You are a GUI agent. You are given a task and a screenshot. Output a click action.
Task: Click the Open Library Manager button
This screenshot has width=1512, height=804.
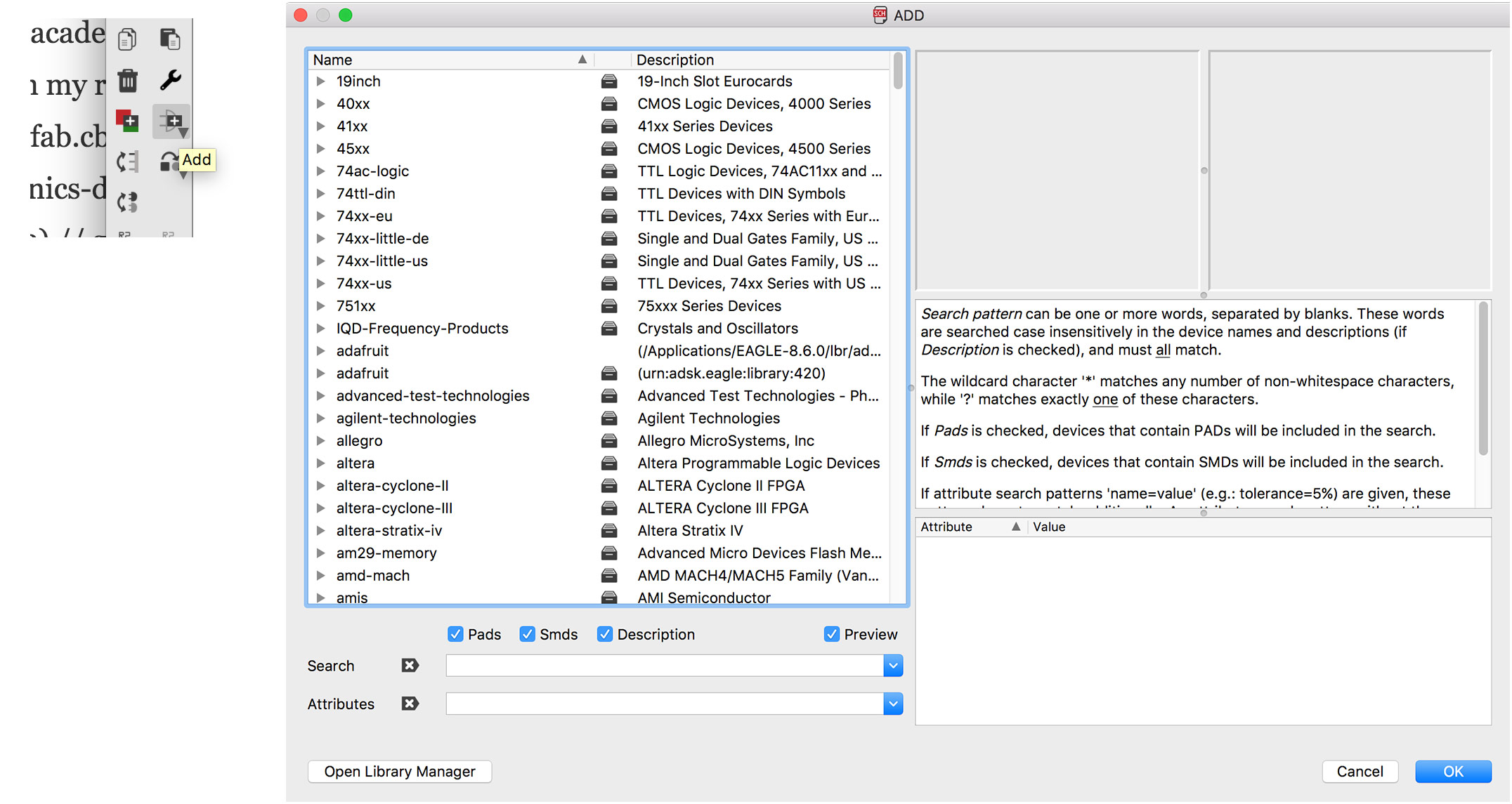pos(399,771)
